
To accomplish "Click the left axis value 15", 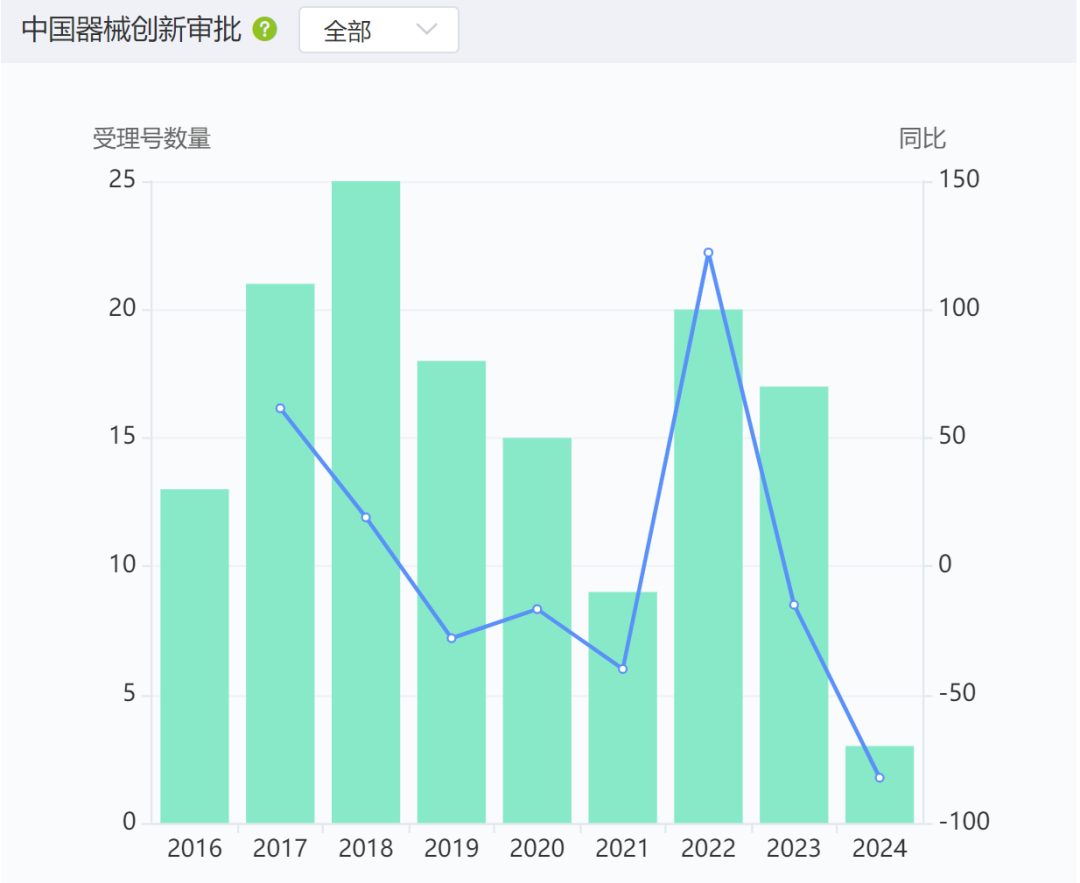I will tap(123, 436).
